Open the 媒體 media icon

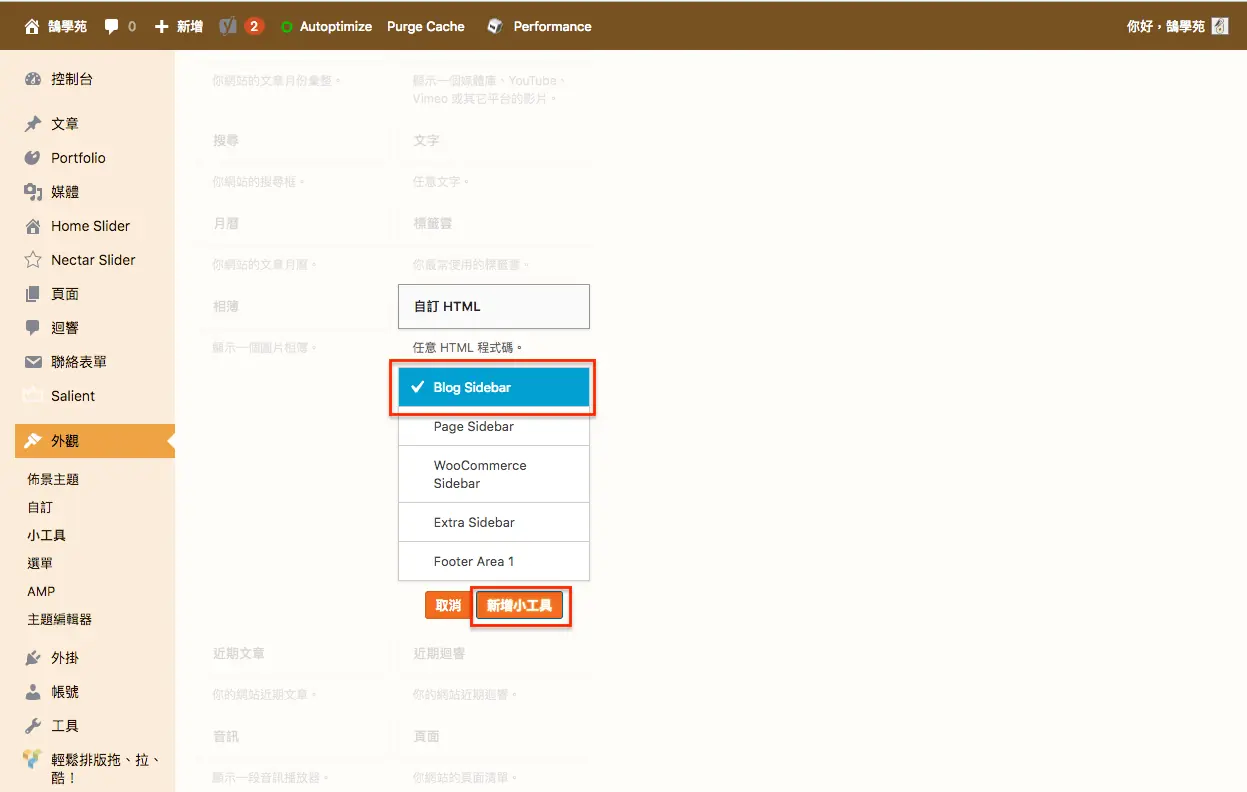coord(33,192)
